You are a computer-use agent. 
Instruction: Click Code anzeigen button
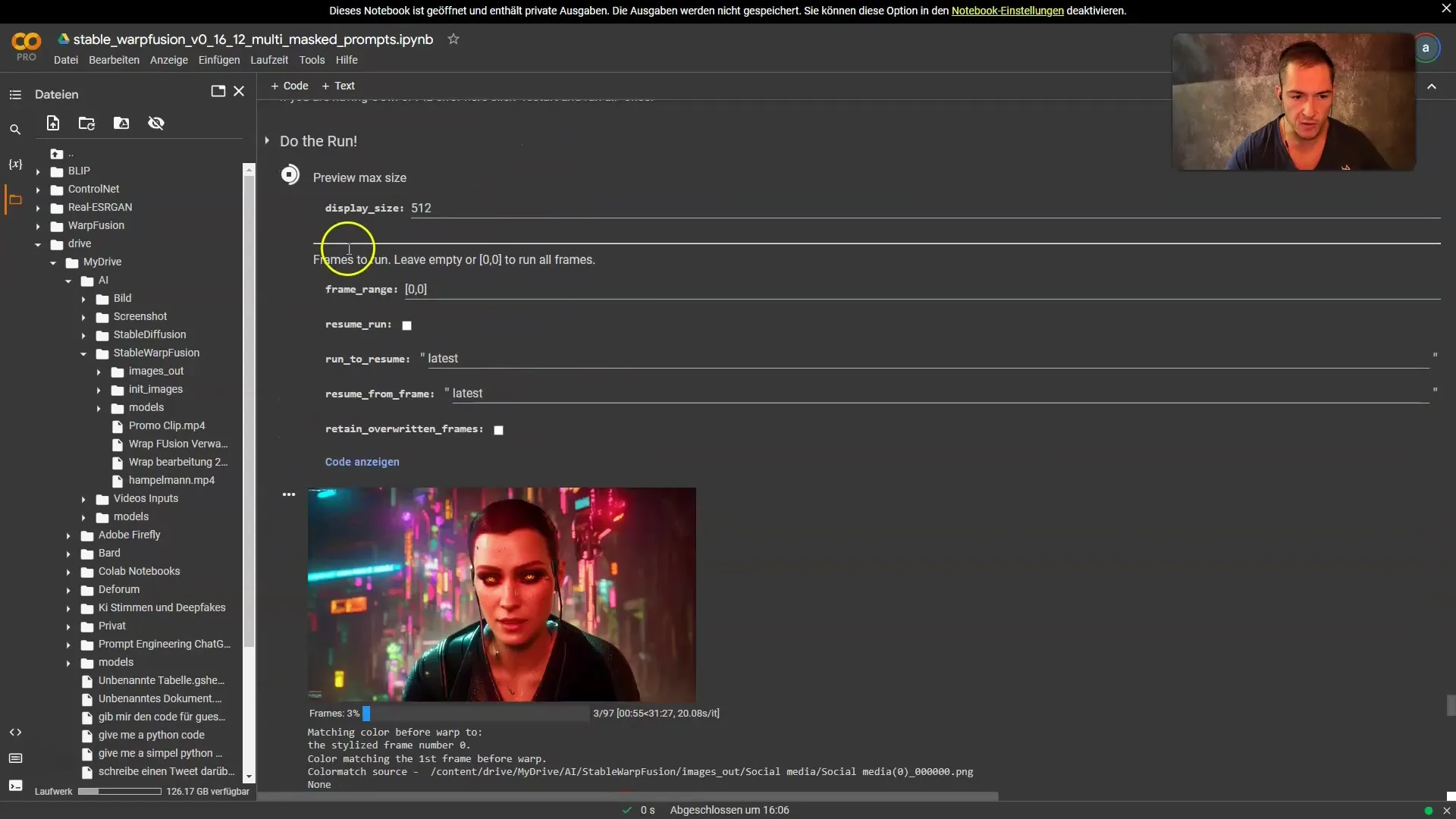tap(362, 461)
